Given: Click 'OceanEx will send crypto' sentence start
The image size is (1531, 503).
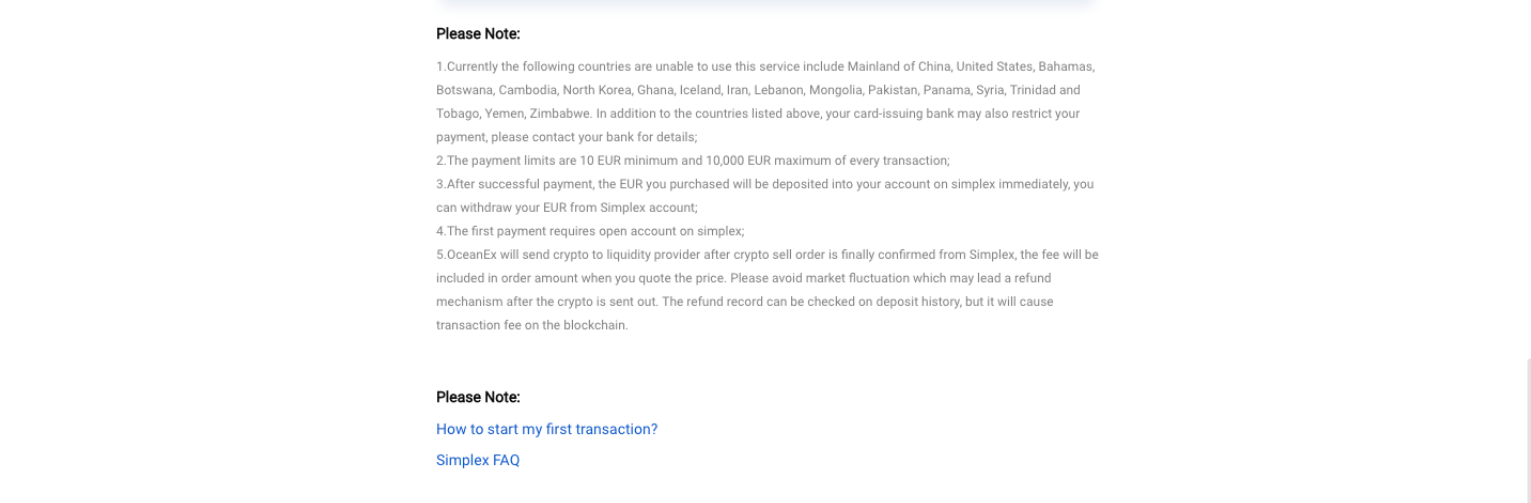Looking at the screenshot, I should click(x=517, y=255).
